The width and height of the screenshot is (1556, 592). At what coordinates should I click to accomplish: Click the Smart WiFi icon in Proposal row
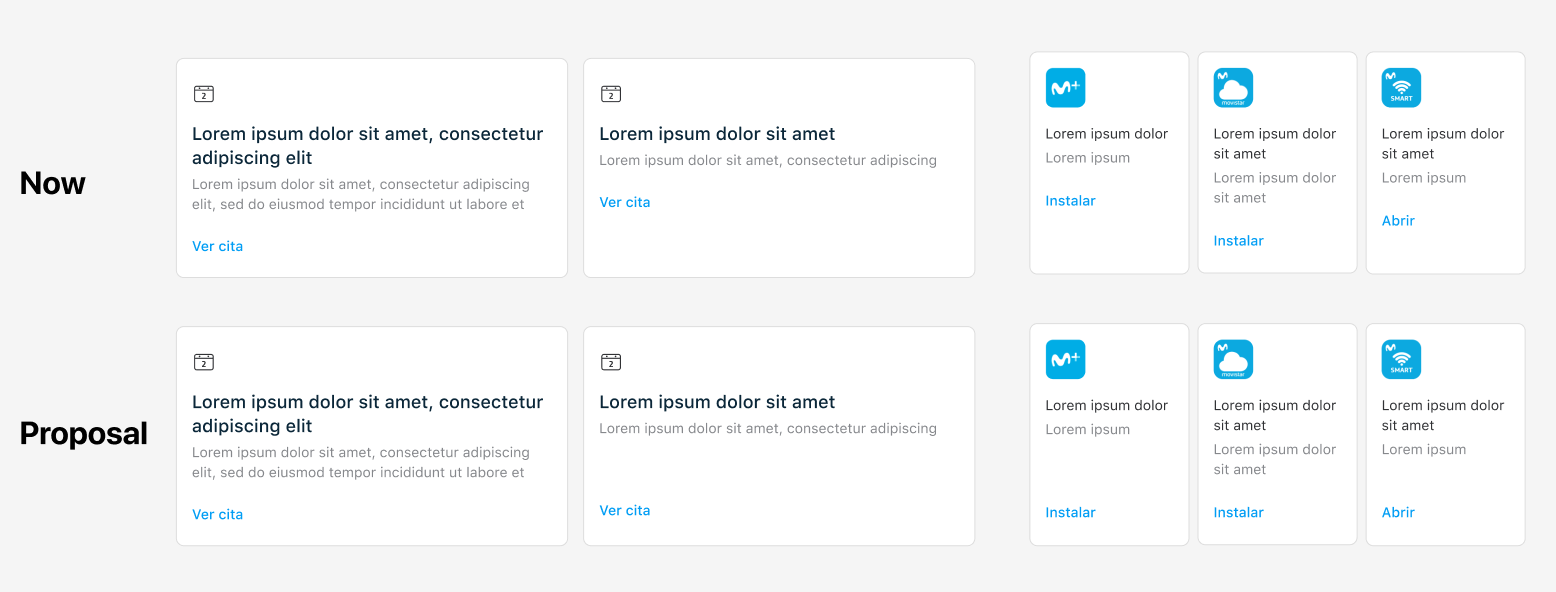tap(1401, 359)
